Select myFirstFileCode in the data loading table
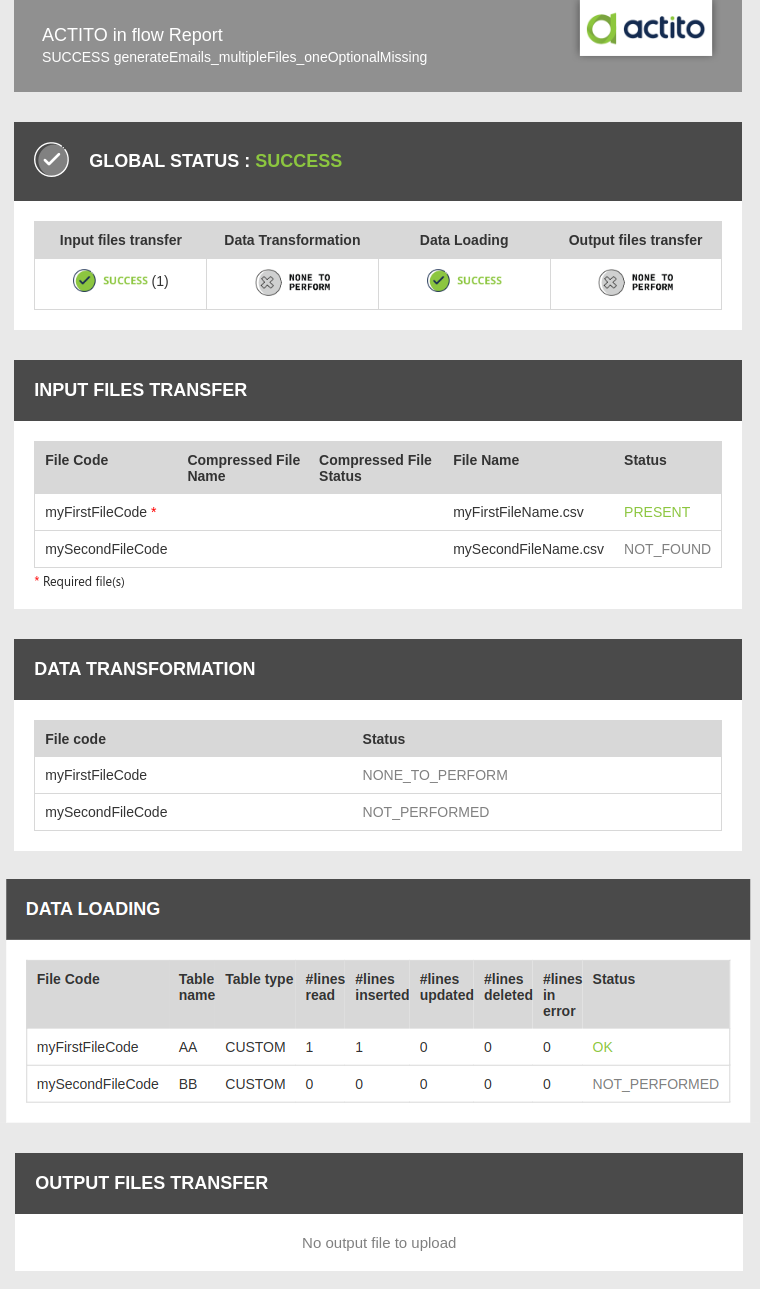760x1289 pixels. (x=88, y=1047)
